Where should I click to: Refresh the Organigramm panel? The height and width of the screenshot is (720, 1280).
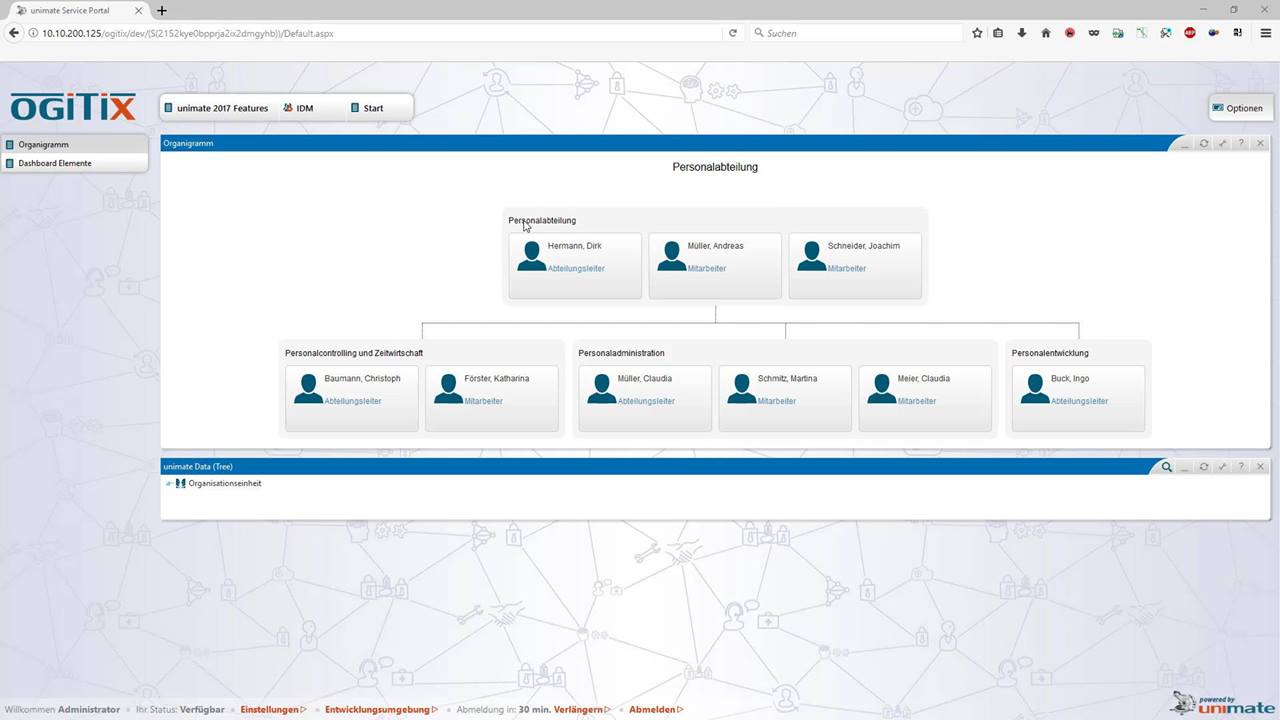(1204, 143)
